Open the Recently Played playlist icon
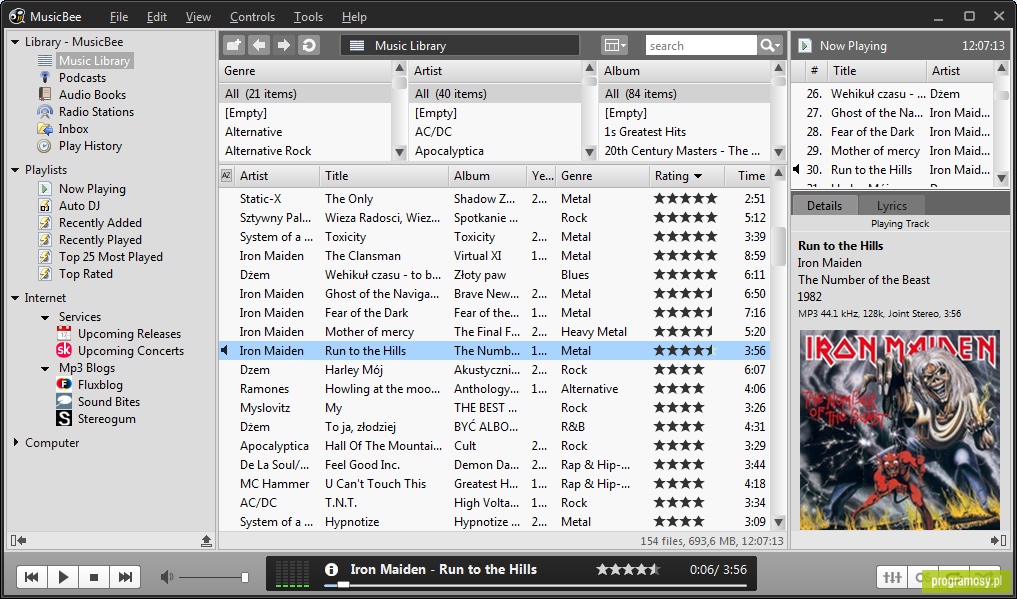Image resolution: width=1017 pixels, height=599 pixels. [45, 239]
